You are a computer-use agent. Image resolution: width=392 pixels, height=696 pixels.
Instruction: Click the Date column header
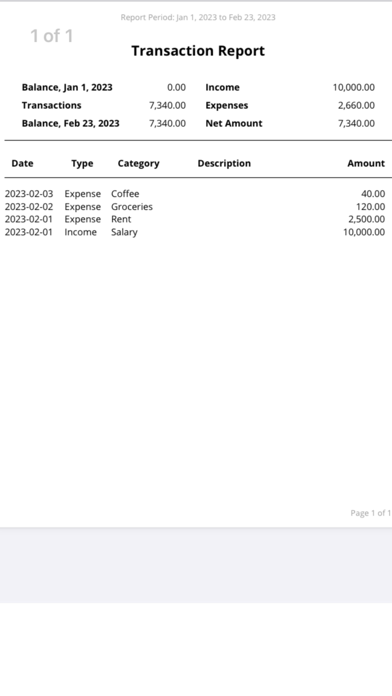(x=22, y=163)
